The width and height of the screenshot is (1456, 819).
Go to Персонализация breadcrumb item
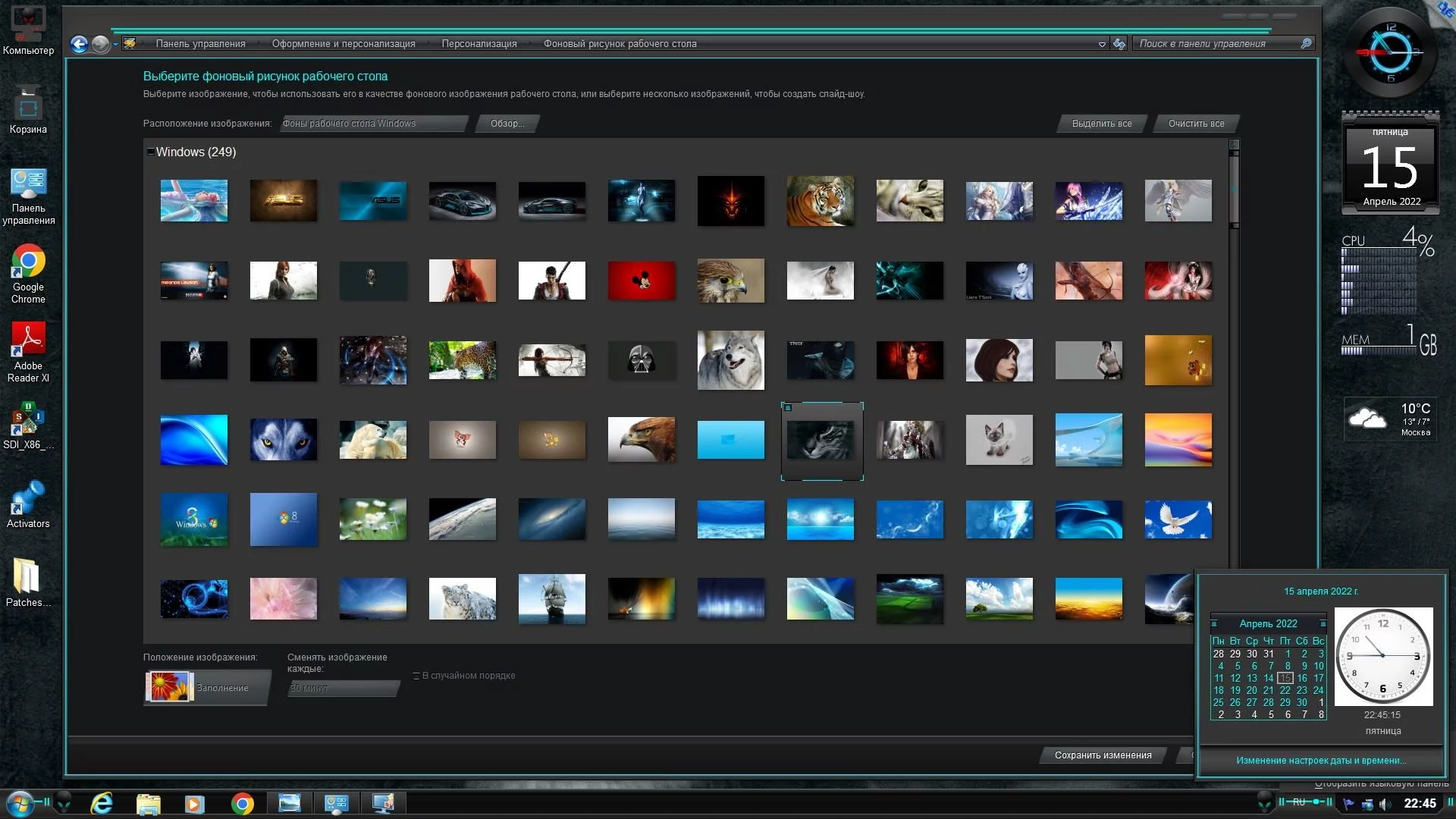click(479, 44)
